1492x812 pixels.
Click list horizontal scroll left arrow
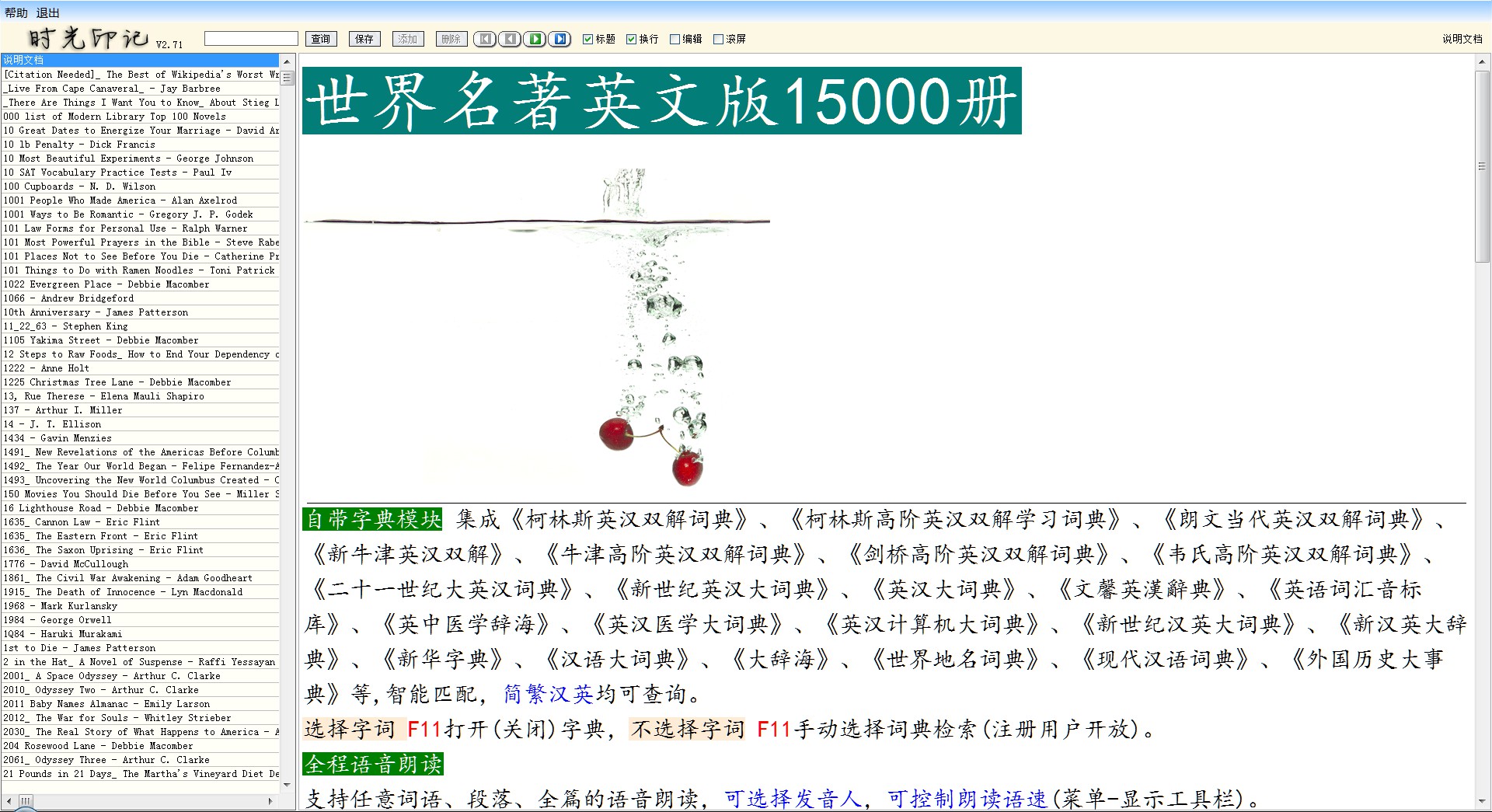tap(9, 801)
